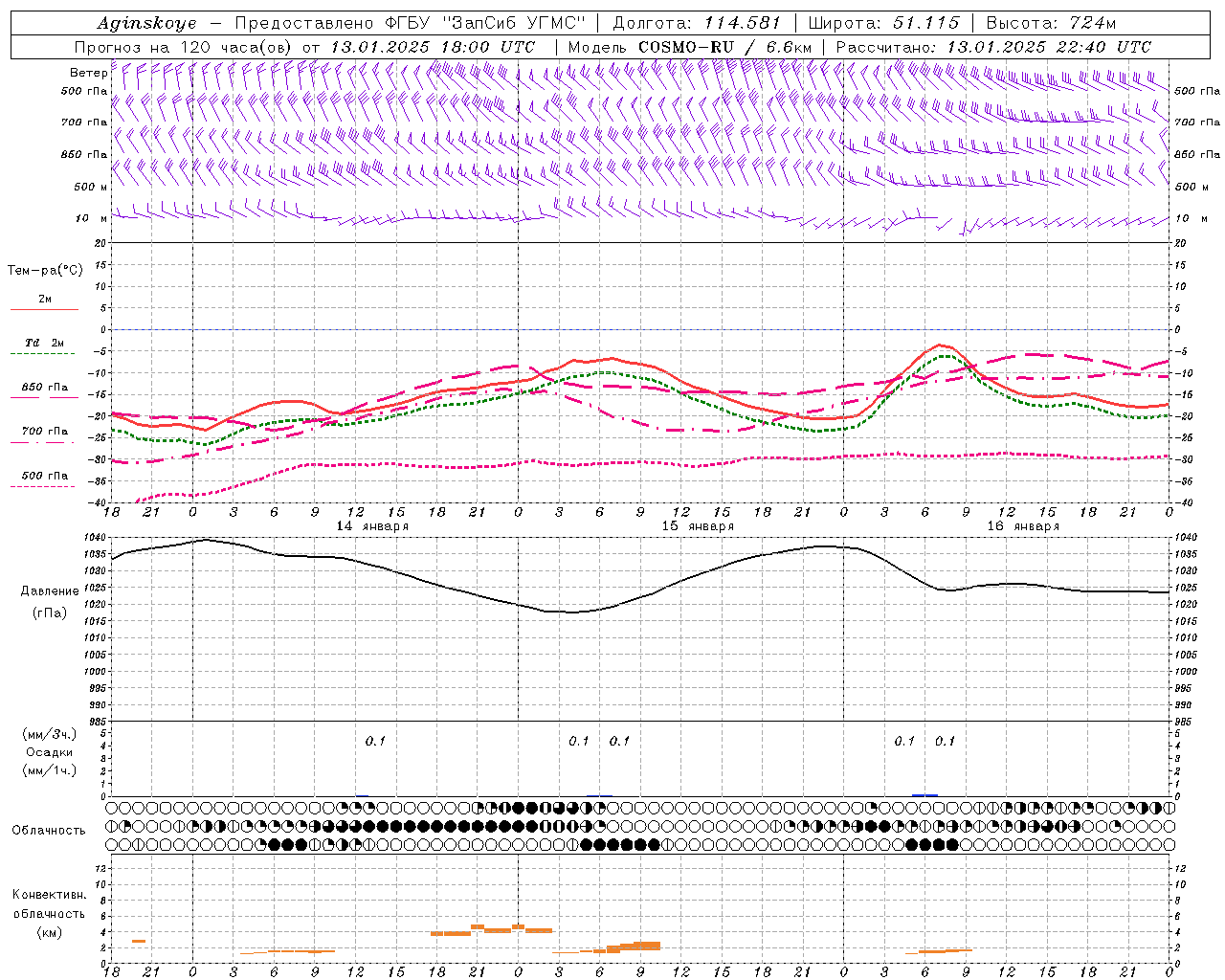This screenshot has height=980, width=1225.
Task: Select forecast start time "13.01.2025 18:00 UTC"
Action: pyautogui.click(x=433, y=47)
